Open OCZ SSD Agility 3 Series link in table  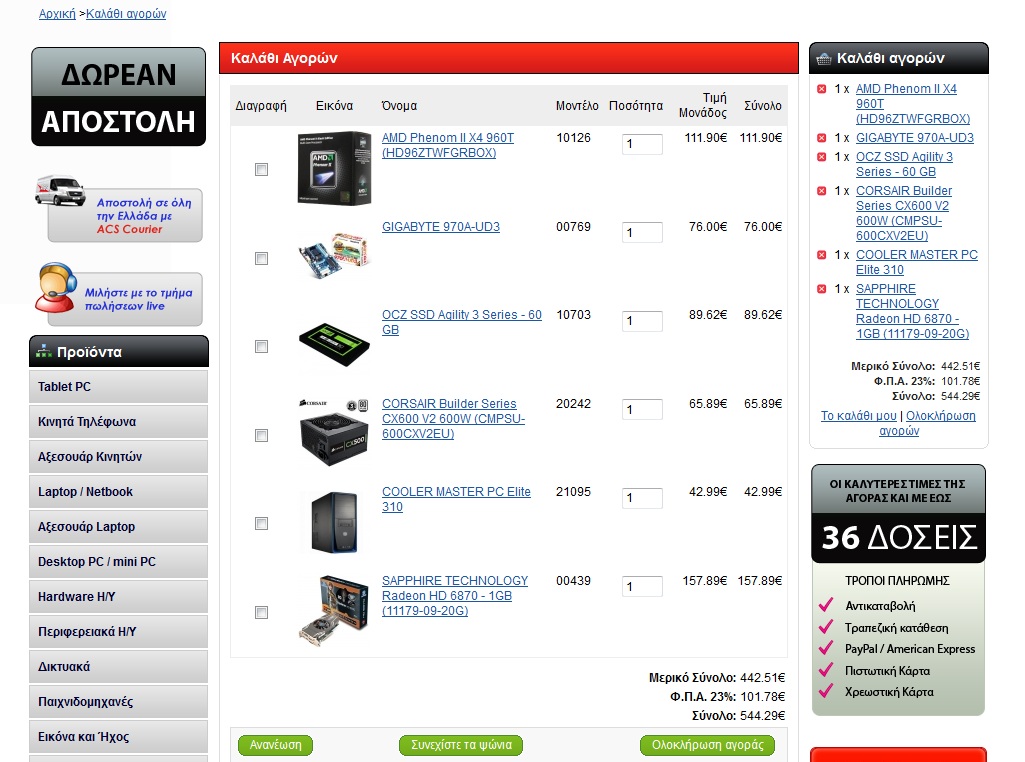(x=462, y=322)
